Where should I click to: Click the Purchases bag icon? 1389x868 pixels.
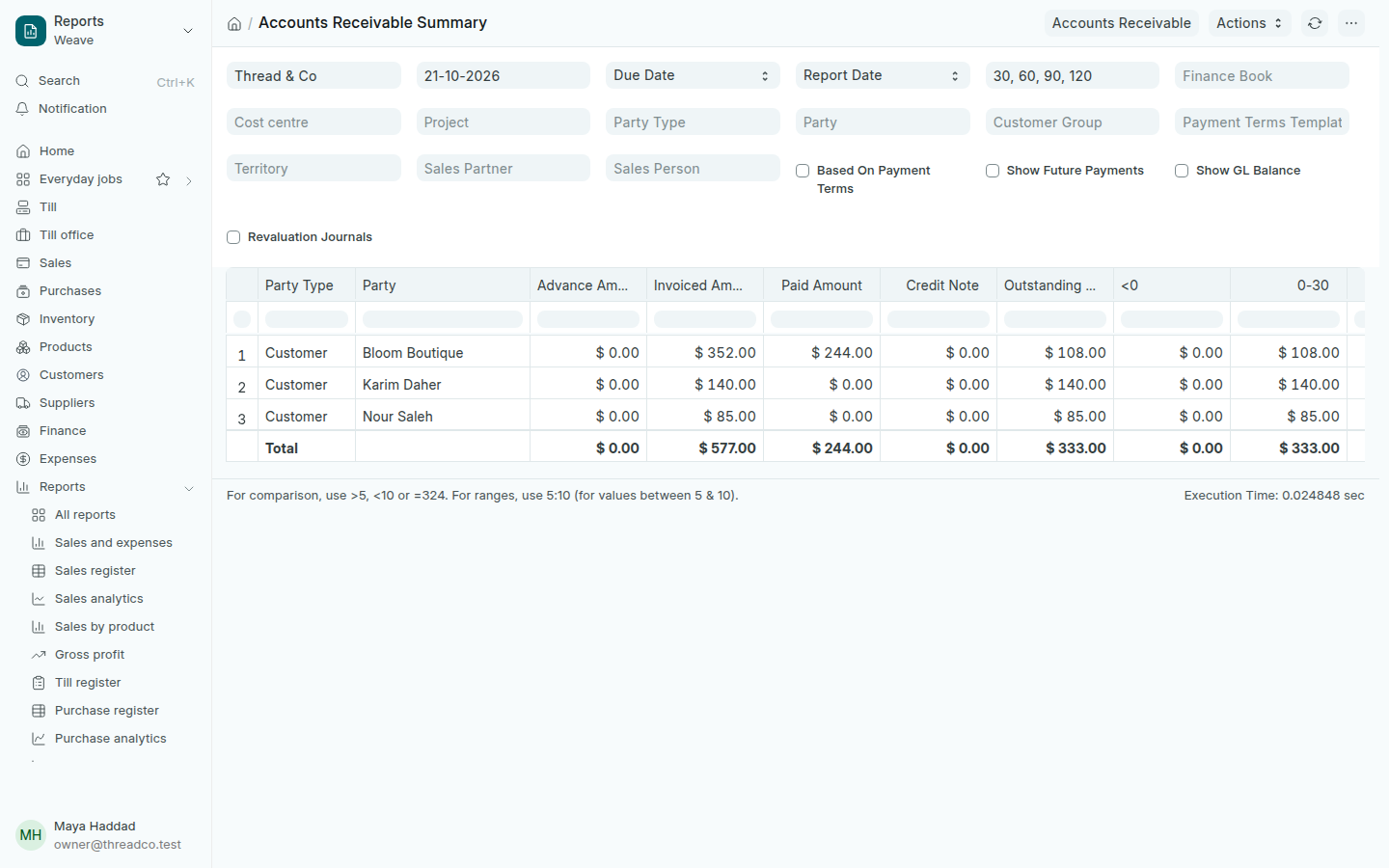pyautogui.click(x=23, y=291)
